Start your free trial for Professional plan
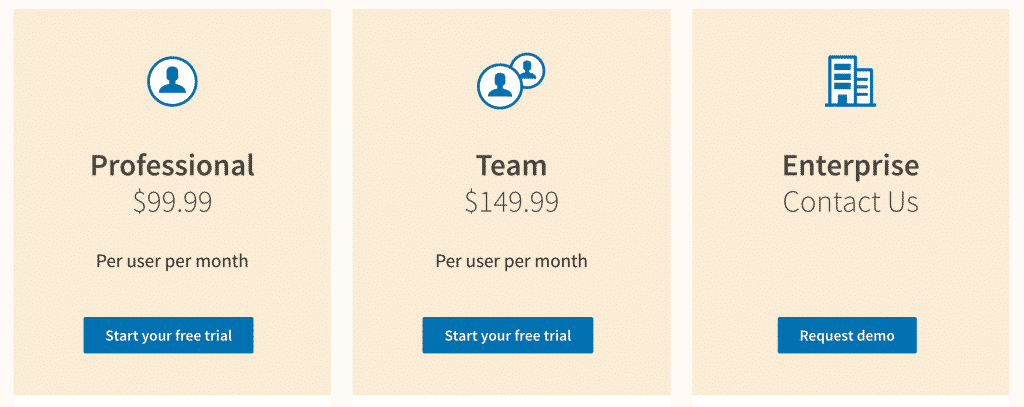 (168, 335)
